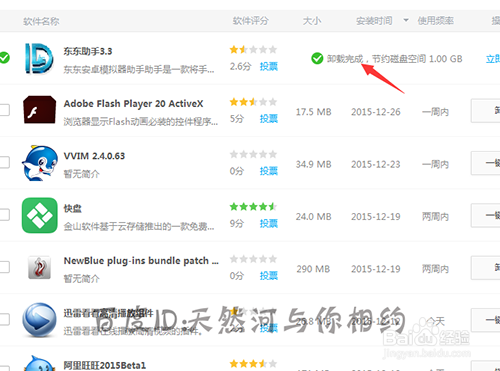Screen dimensions: 500x371
Task: Sort by 使用频率 column header
Action: tap(436, 21)
